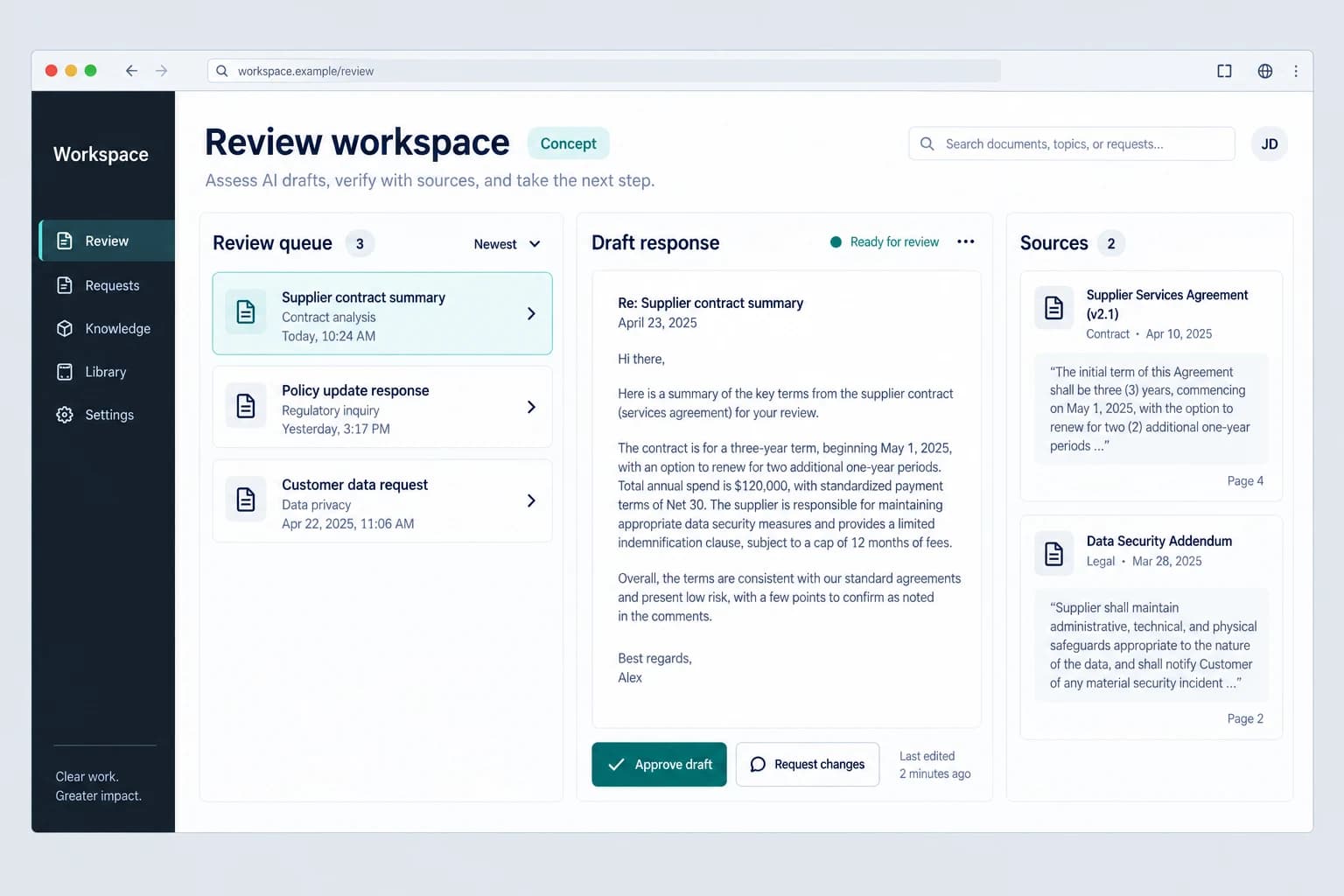Image resolution: width=1344 pixels, height=896 pixels.
Task: Open the Supplier Services Agreement (v2.1) source
Action: [x=1151, y=386]
